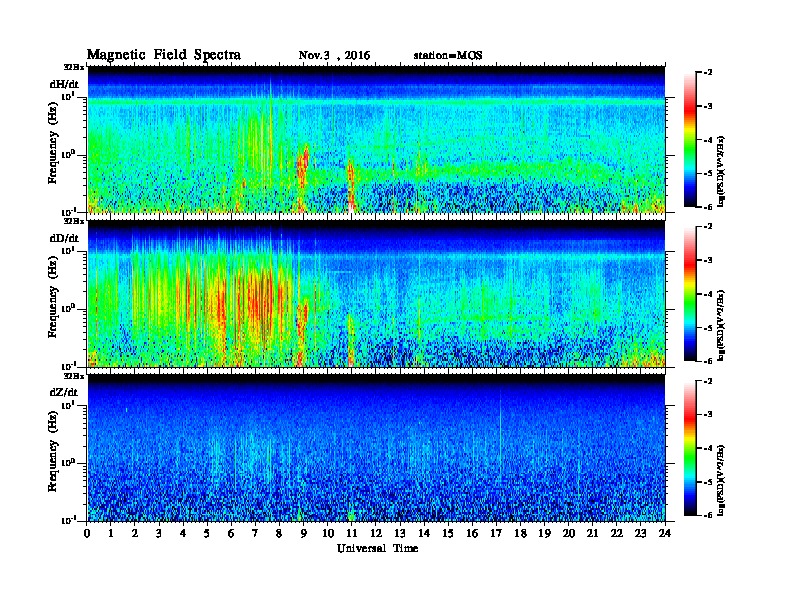Click hour tick label "12" on time axis

[376, 534]
